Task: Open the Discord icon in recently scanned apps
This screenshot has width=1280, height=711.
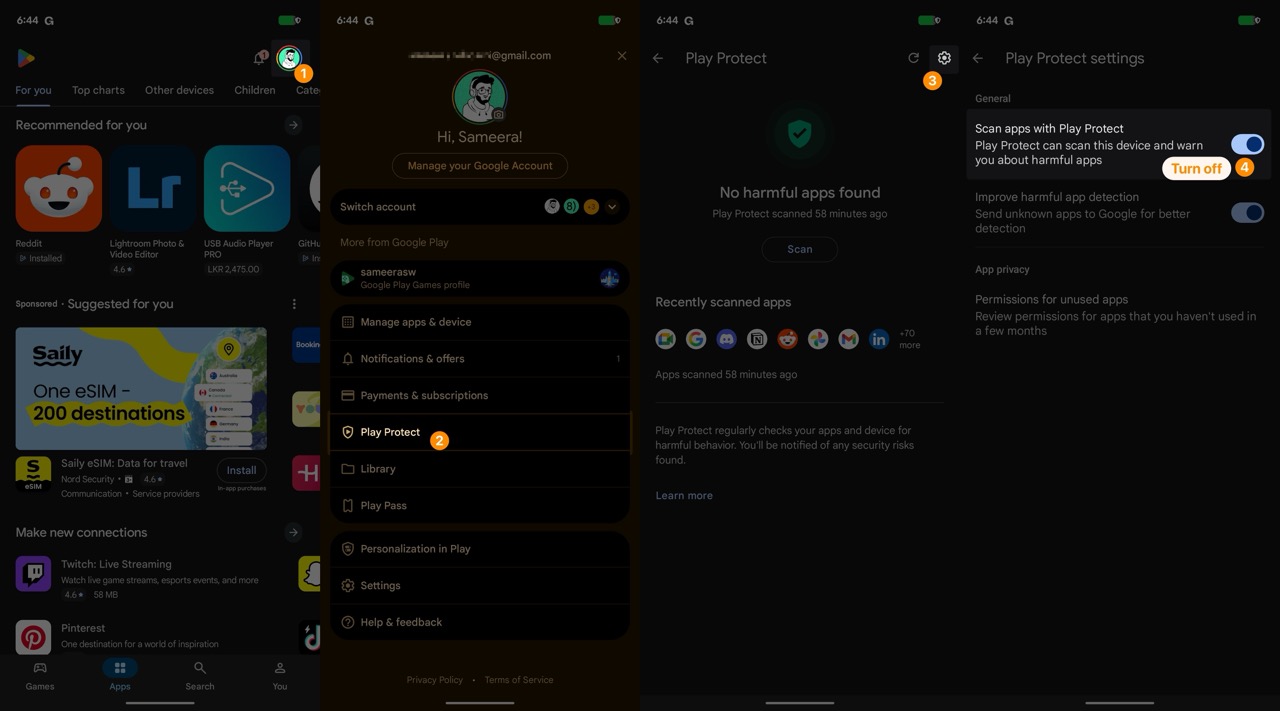Action: coord(727,339)
